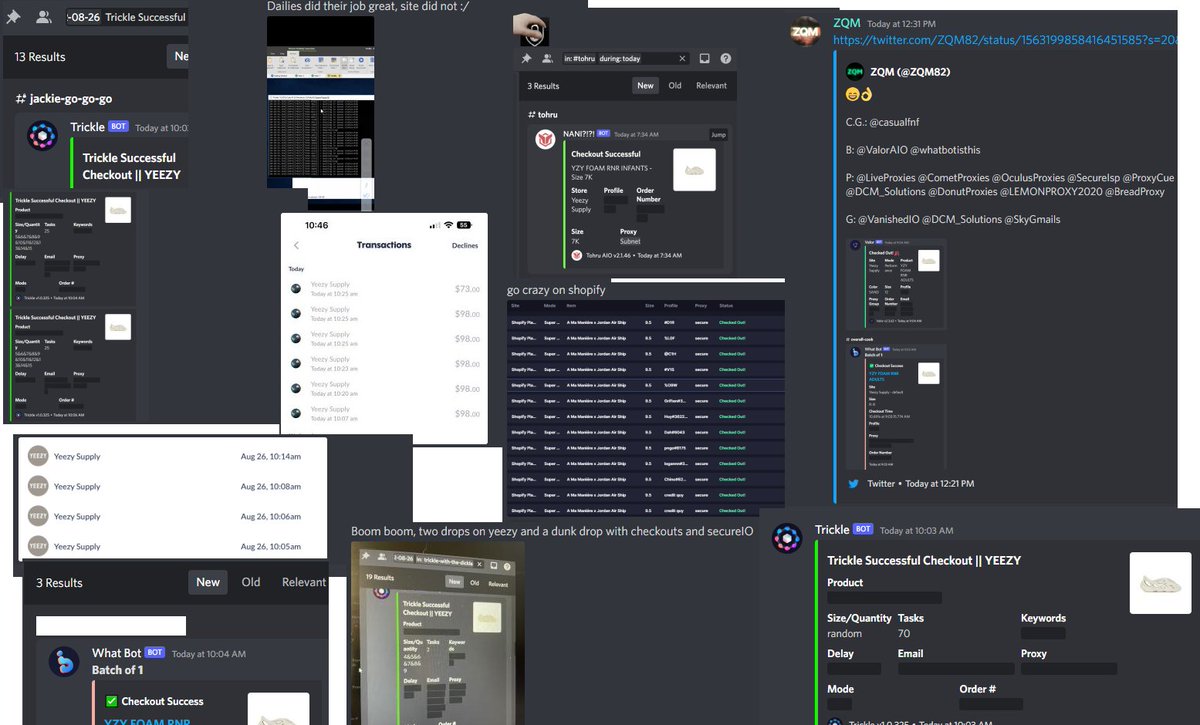Click the green check icon beside Checkout Success

click(111, 701)
